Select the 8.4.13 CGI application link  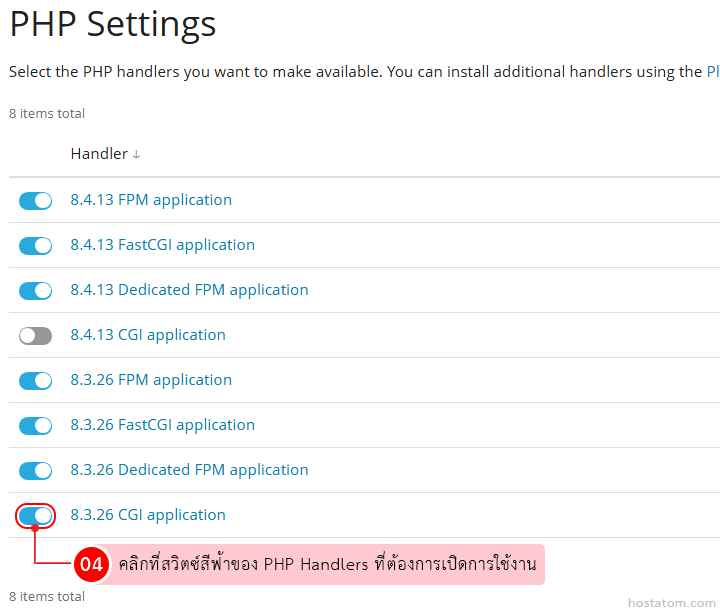(x=148, y=335)
